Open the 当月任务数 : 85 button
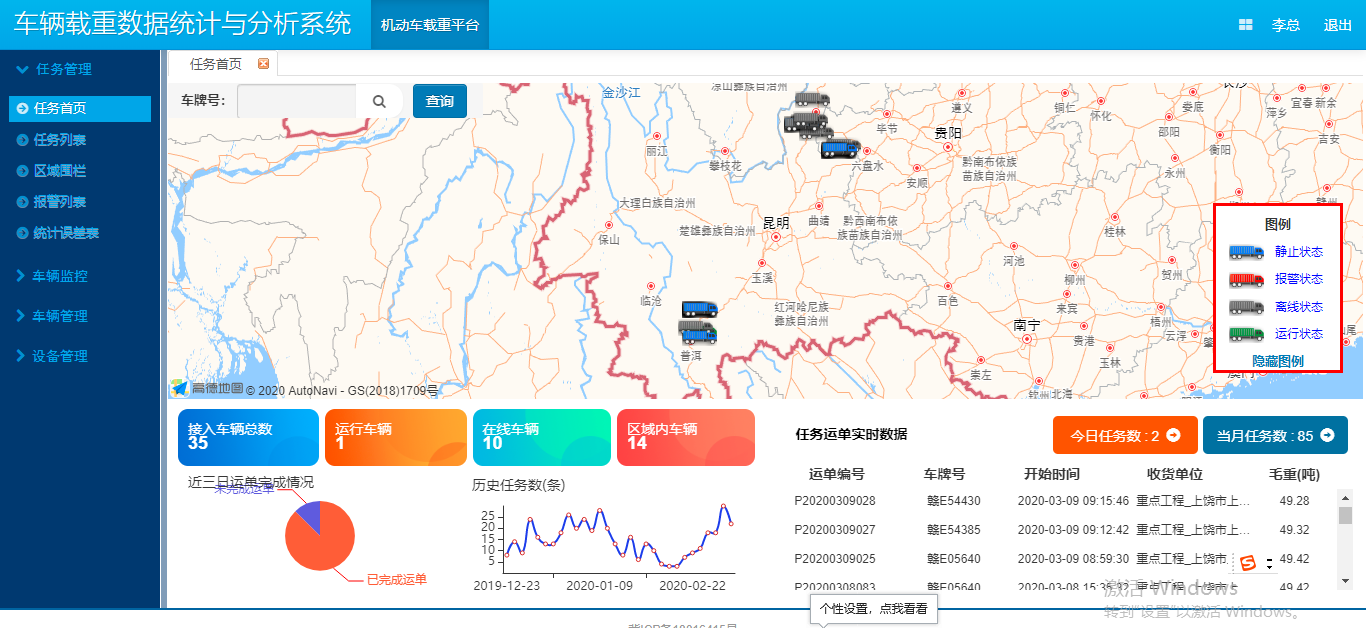Screen dimensions: 1366x628 point(1275,435)
